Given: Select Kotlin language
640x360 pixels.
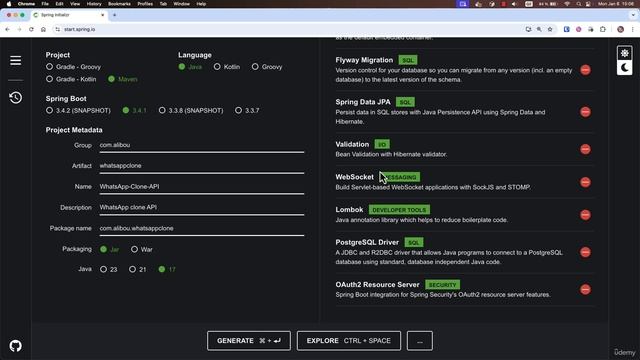Looking at the screenshot, I should point(227,67).
